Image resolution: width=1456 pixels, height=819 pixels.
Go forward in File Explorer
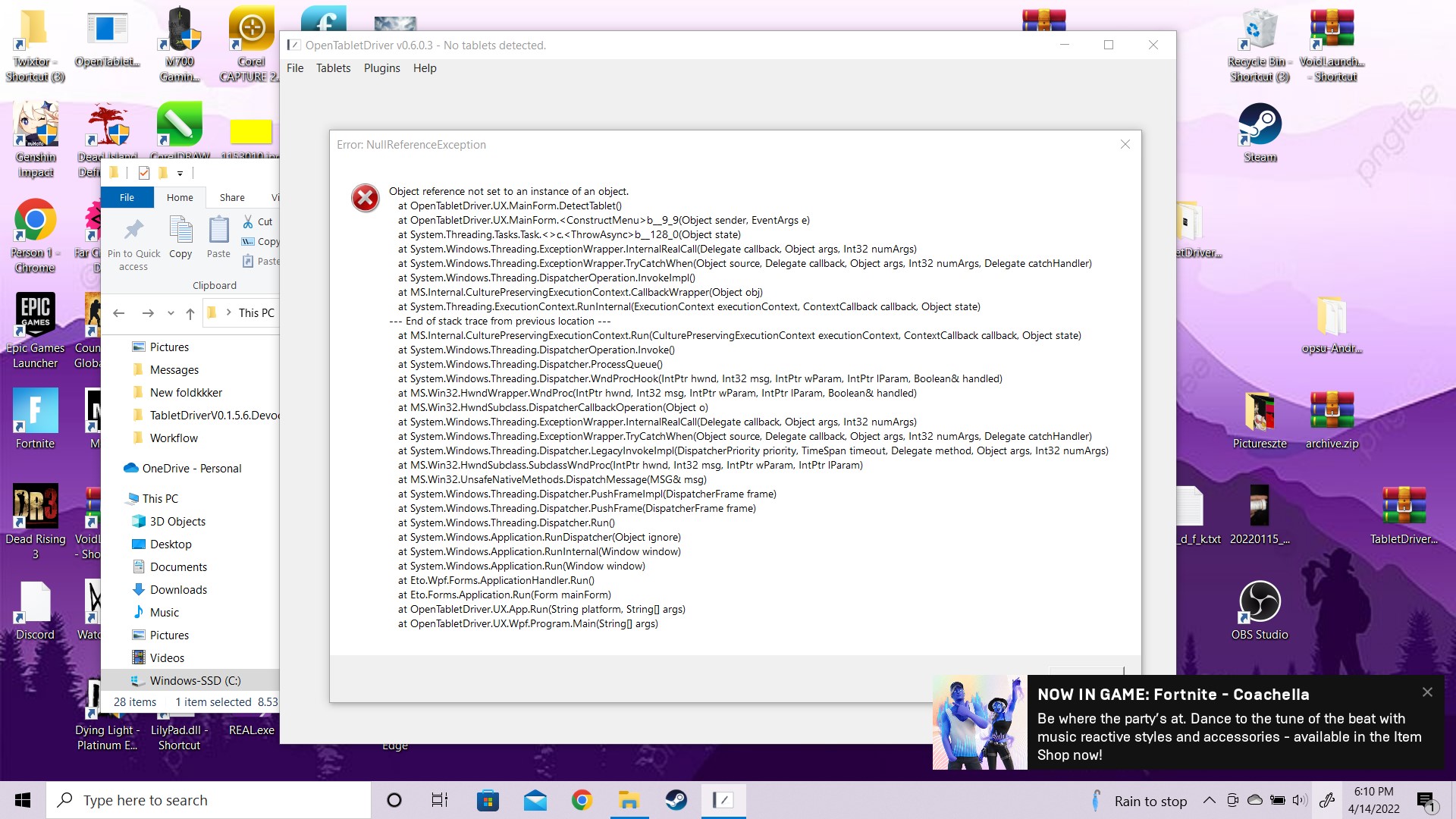point(148,313)
